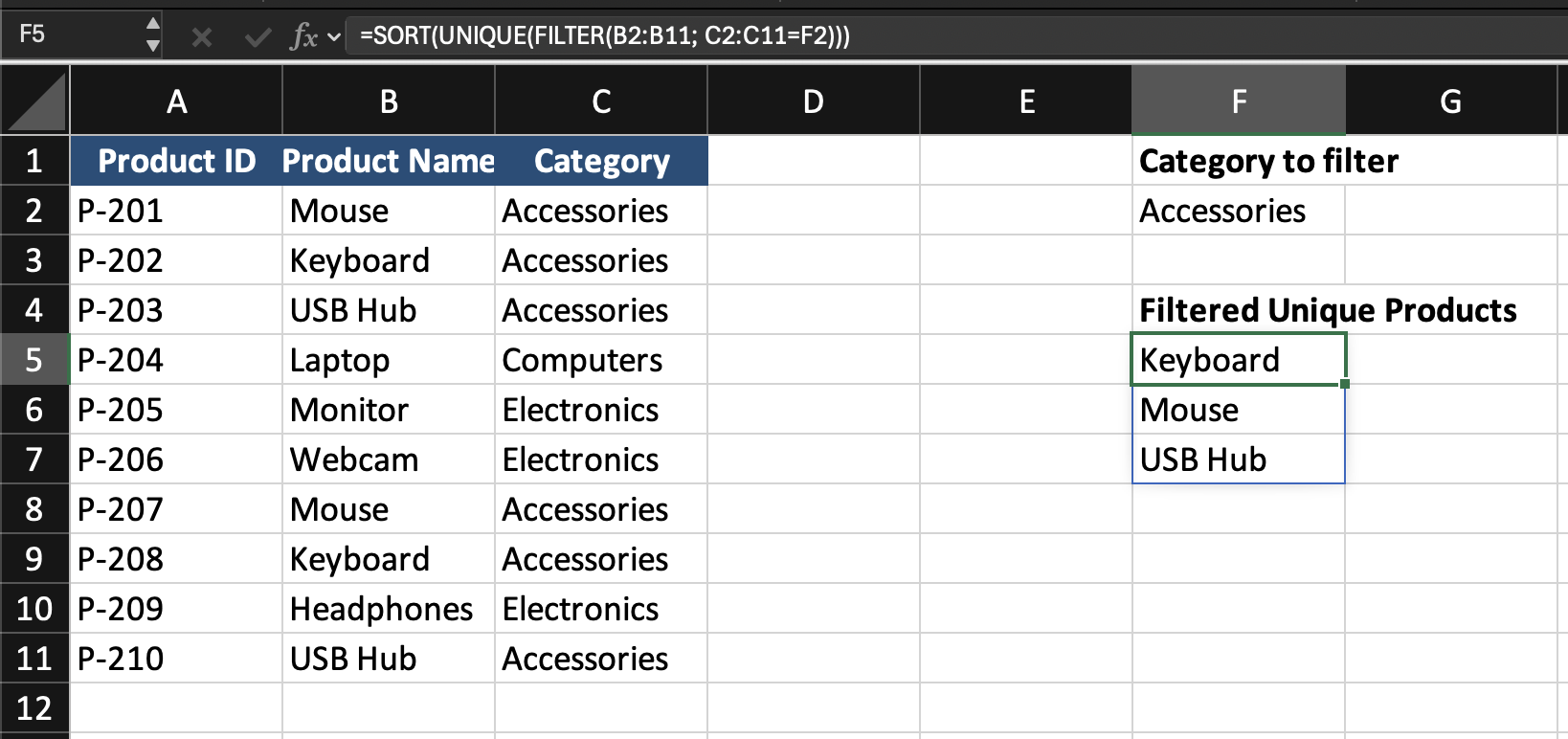
Task: Click the Product ID header cell
Action: (176, 161)
